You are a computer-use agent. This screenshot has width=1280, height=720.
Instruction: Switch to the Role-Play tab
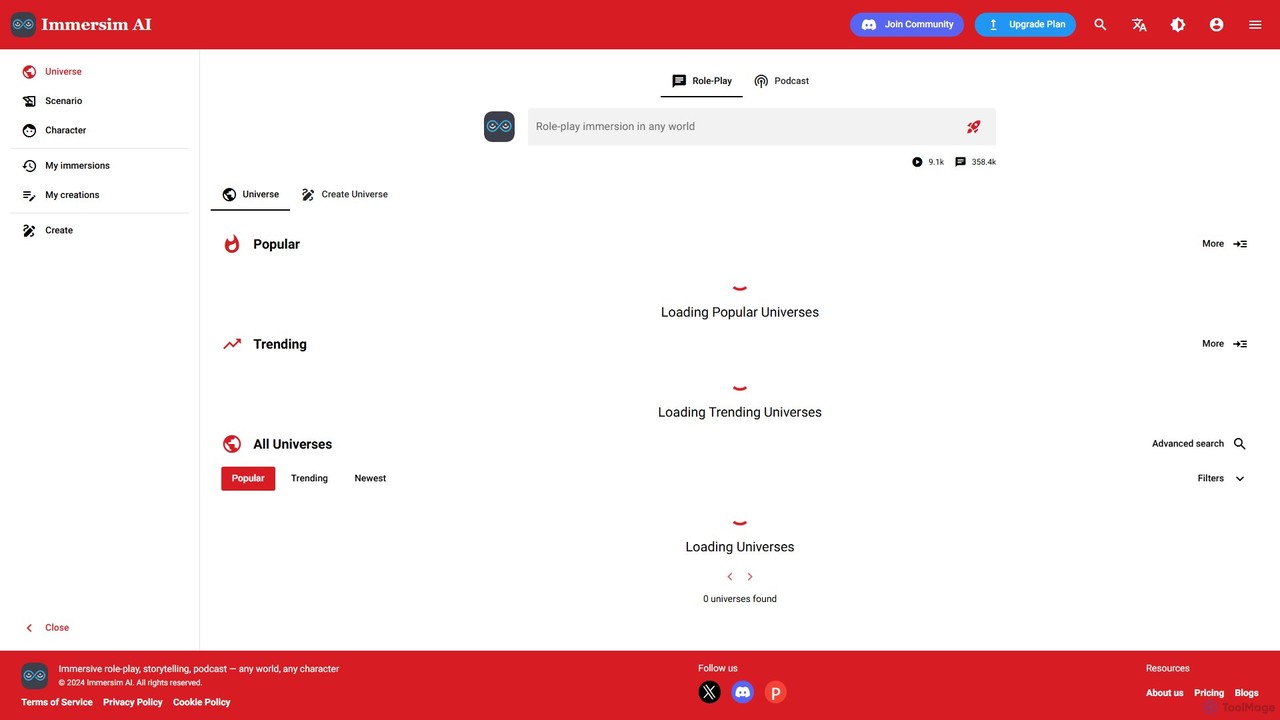point(702,81)
